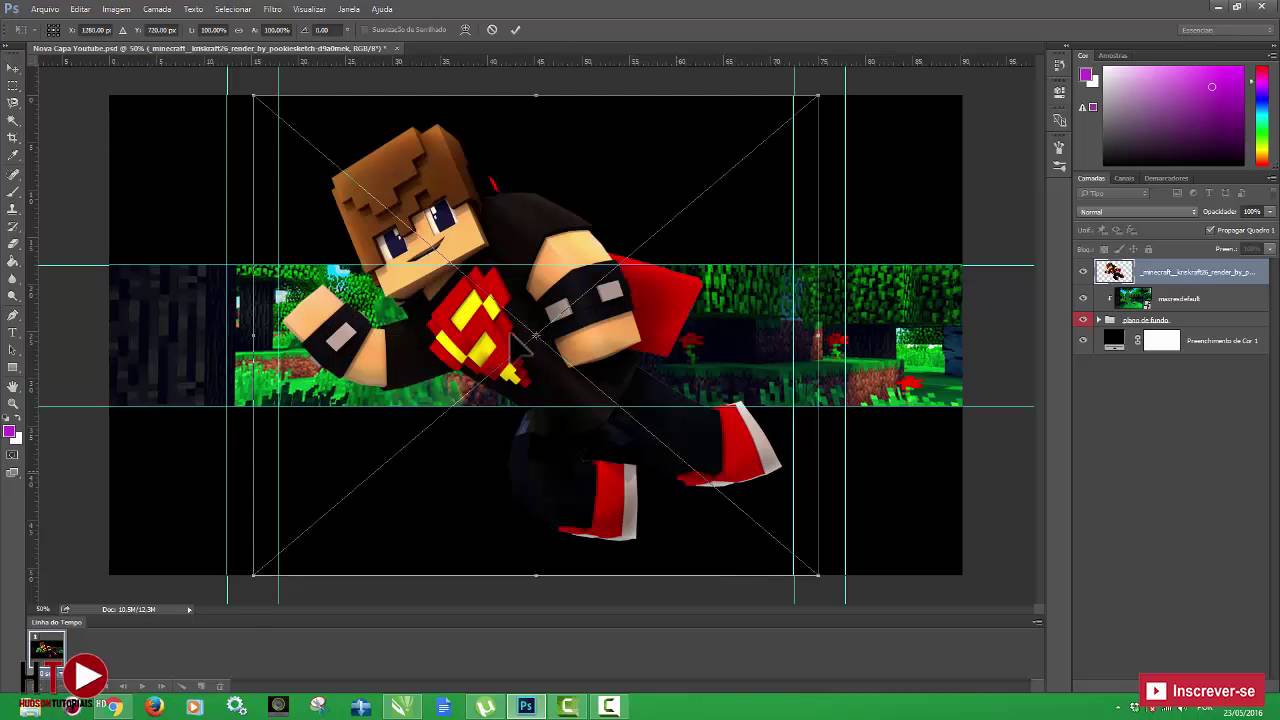Duplicate selected frame in timeline
Viewport: 1280px width, 720px height.
(200, 686)
